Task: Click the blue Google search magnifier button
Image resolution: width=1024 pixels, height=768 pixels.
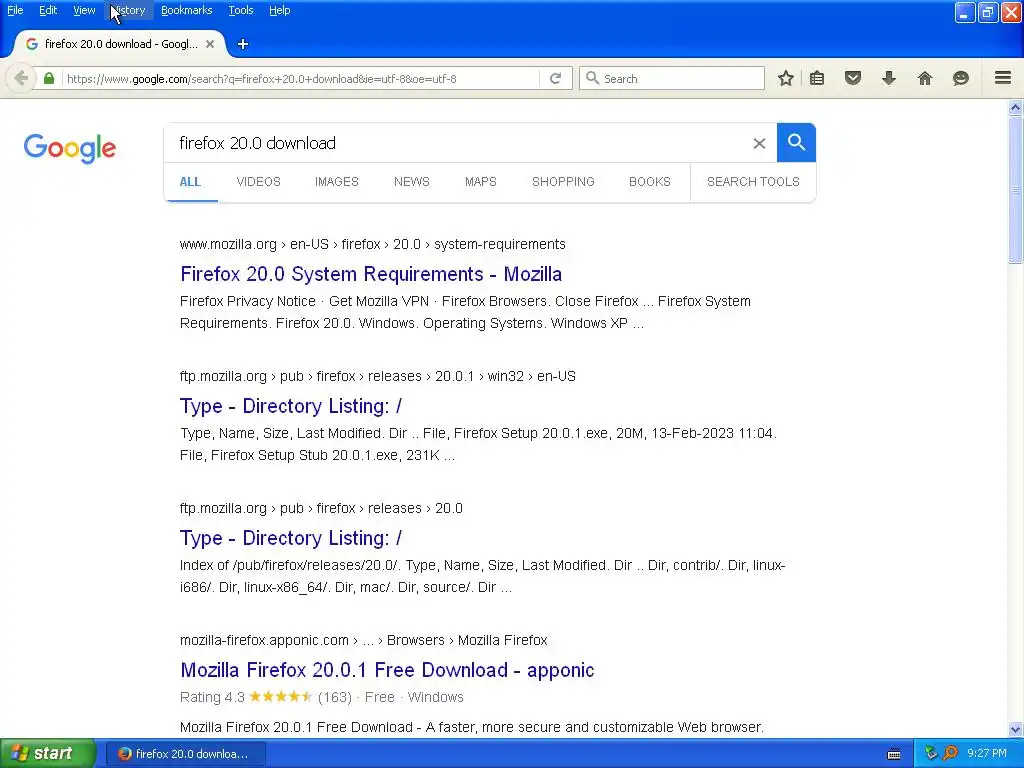Action: pos(796,142)
